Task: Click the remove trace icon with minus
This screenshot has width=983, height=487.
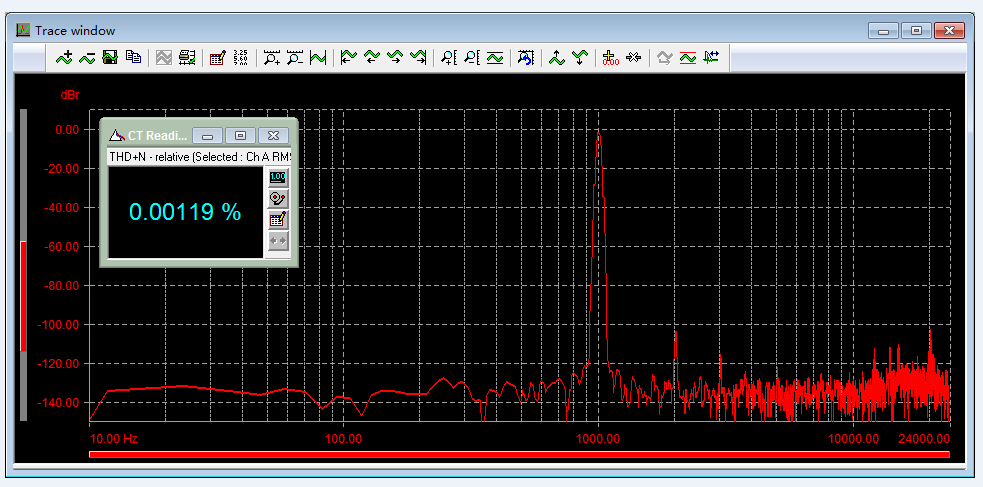Action: coord(87,58)
